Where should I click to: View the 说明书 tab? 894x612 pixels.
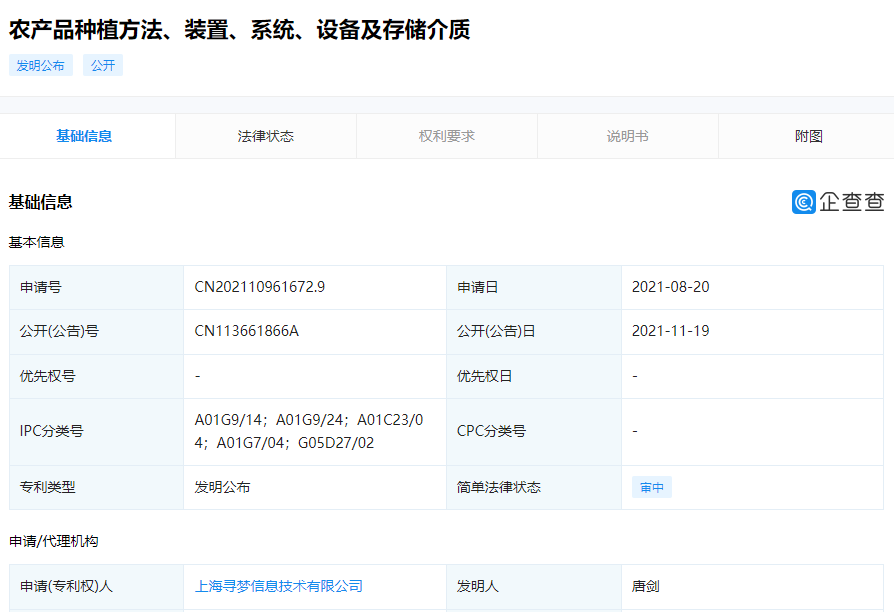[x=627, y=136]
